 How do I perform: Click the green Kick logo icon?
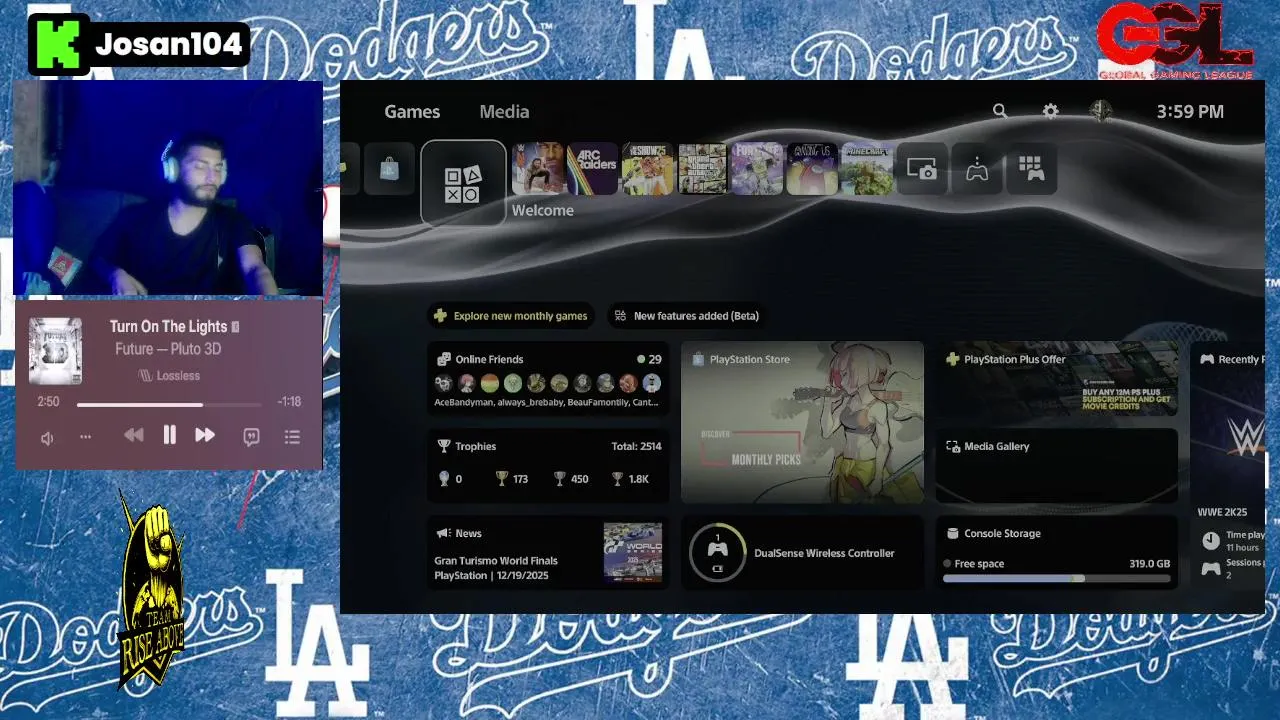tap(58, 45)
